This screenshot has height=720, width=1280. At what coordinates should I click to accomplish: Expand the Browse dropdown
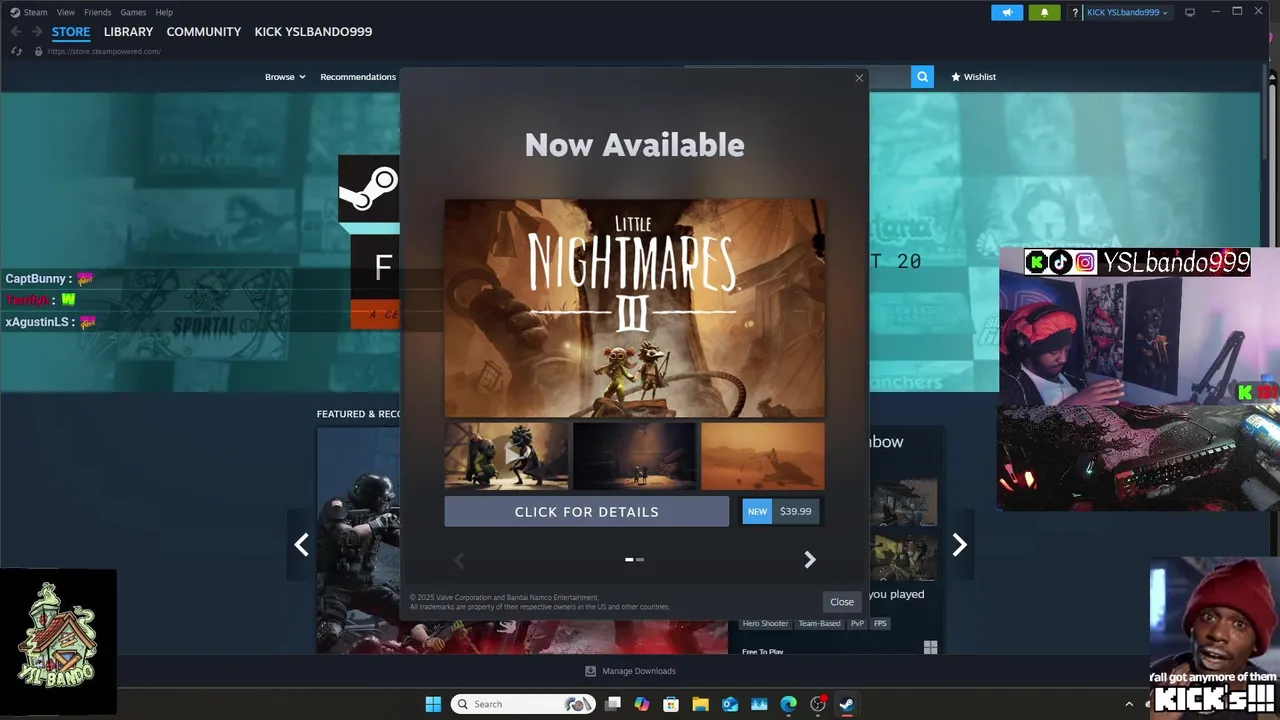pyautogui.click(x=285, y=77)
